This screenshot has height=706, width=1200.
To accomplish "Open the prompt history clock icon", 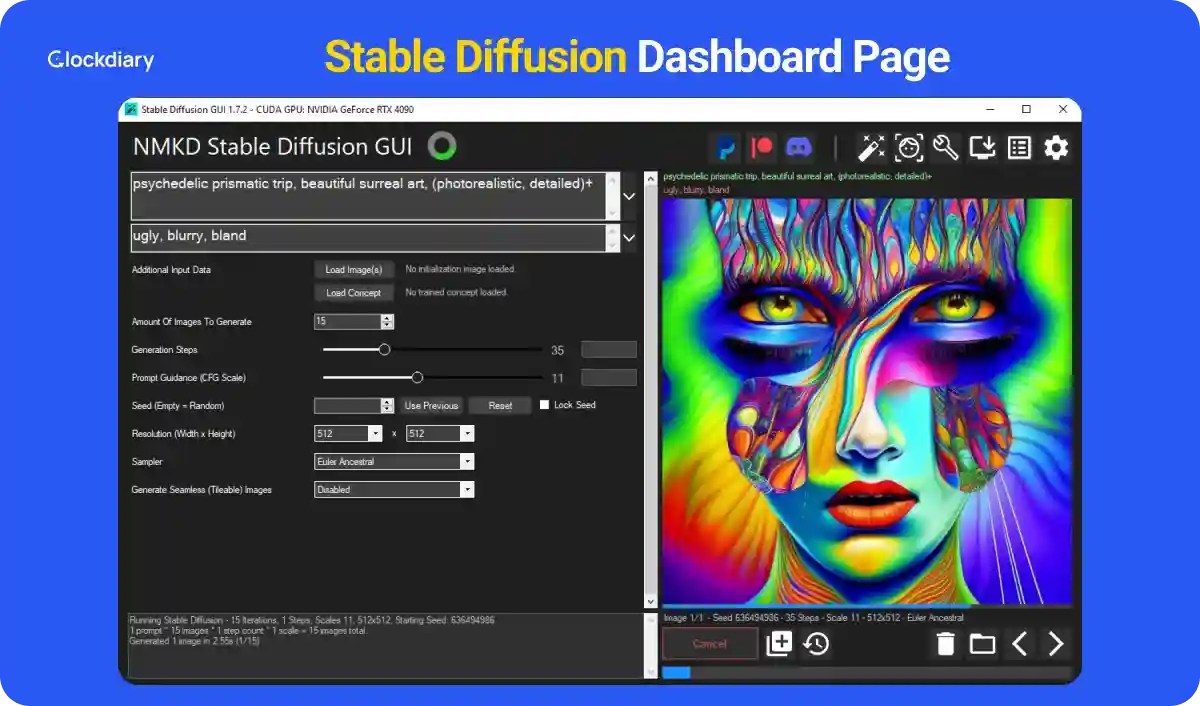I will pos(816,644).
